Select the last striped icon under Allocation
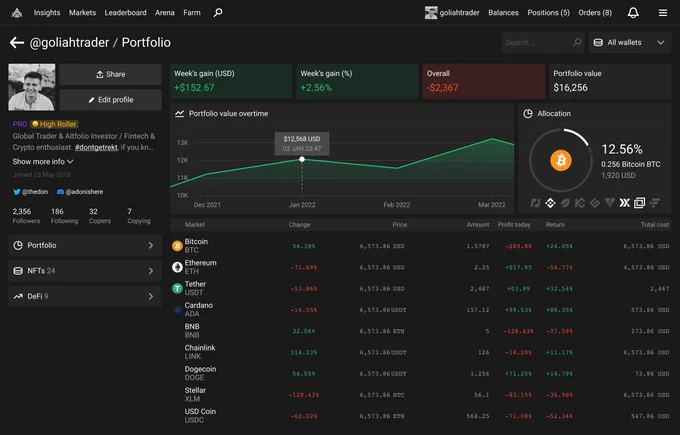 pos(654,203)
